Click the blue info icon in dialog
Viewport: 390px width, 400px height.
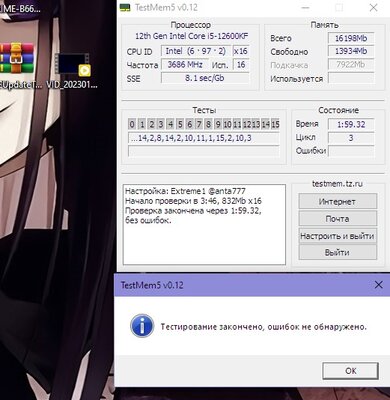[x=142, y=326]
